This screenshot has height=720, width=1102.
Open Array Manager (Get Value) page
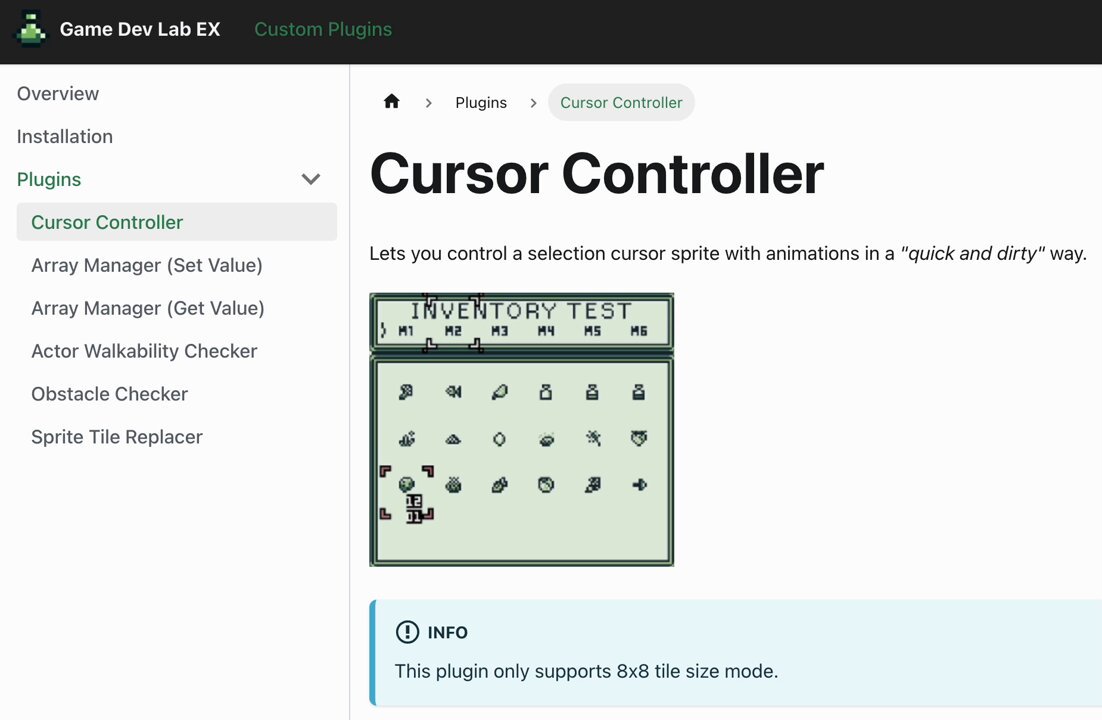point(148,308)
